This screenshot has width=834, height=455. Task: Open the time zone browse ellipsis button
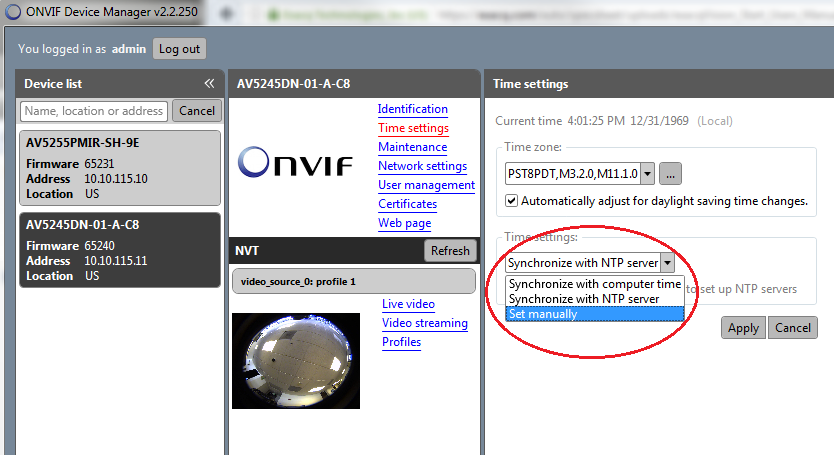pos(670,173)
